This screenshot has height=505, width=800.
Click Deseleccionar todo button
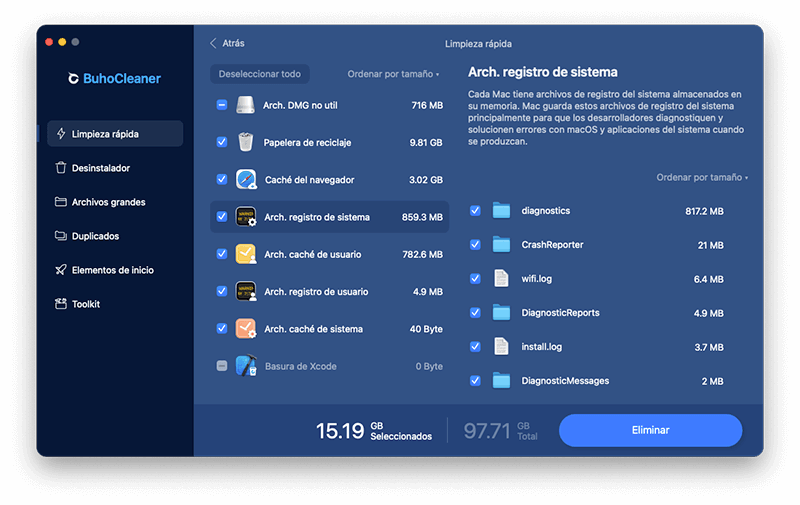point(260,74)
